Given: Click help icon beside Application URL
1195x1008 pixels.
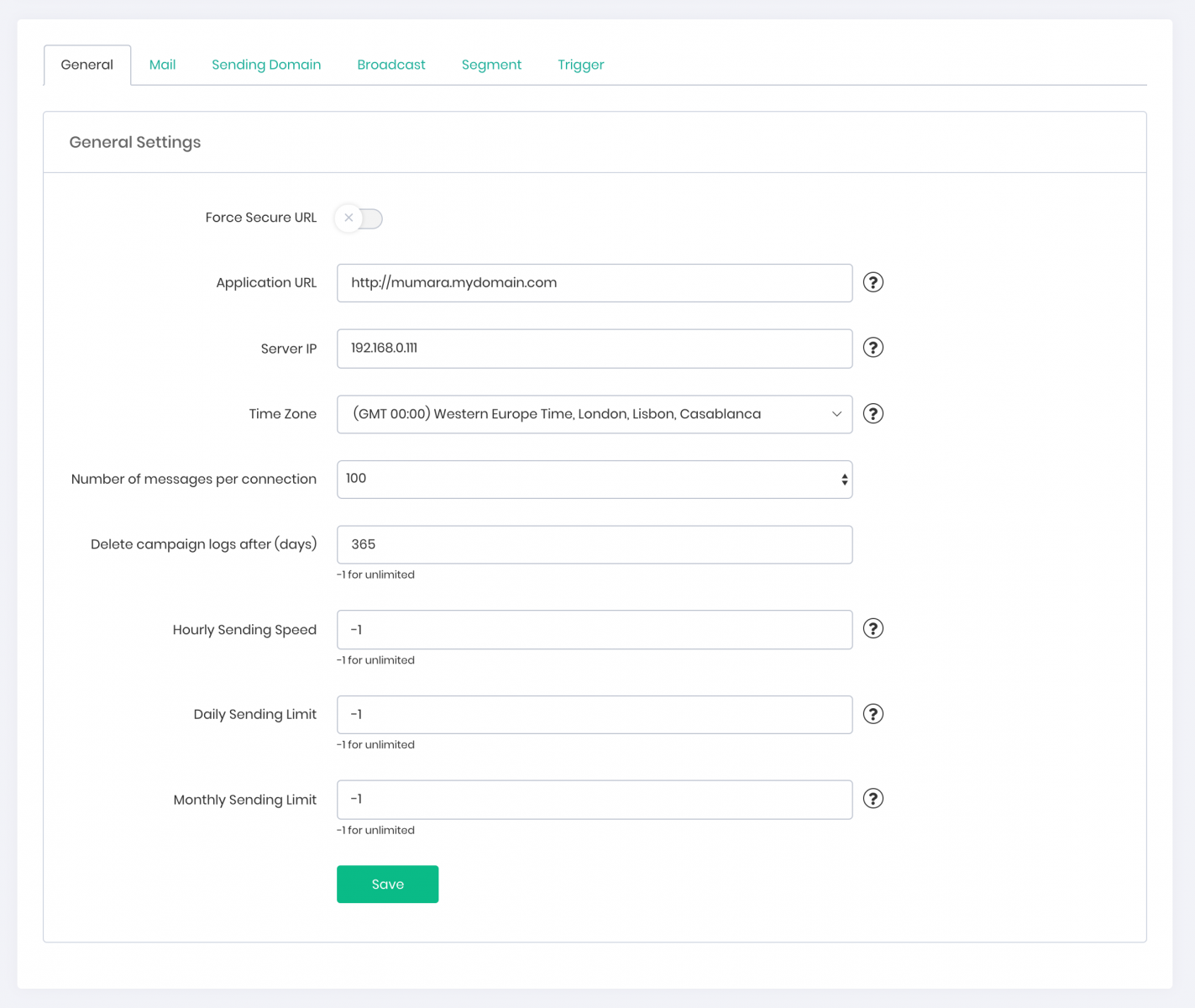Looking at the screenshot, I should tap(873, 282).
